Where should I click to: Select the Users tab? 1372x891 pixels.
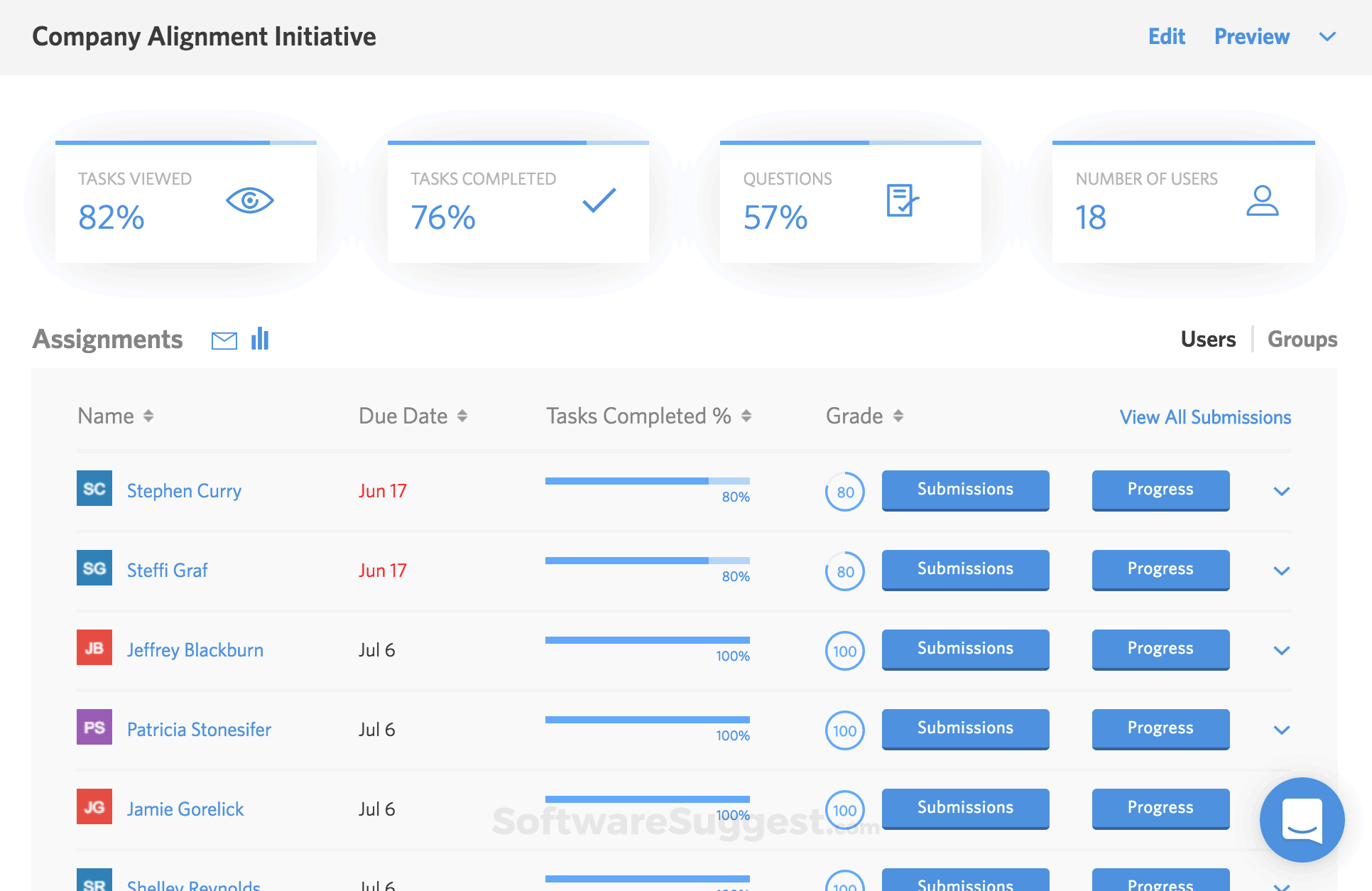click(x=1207, y=340)
